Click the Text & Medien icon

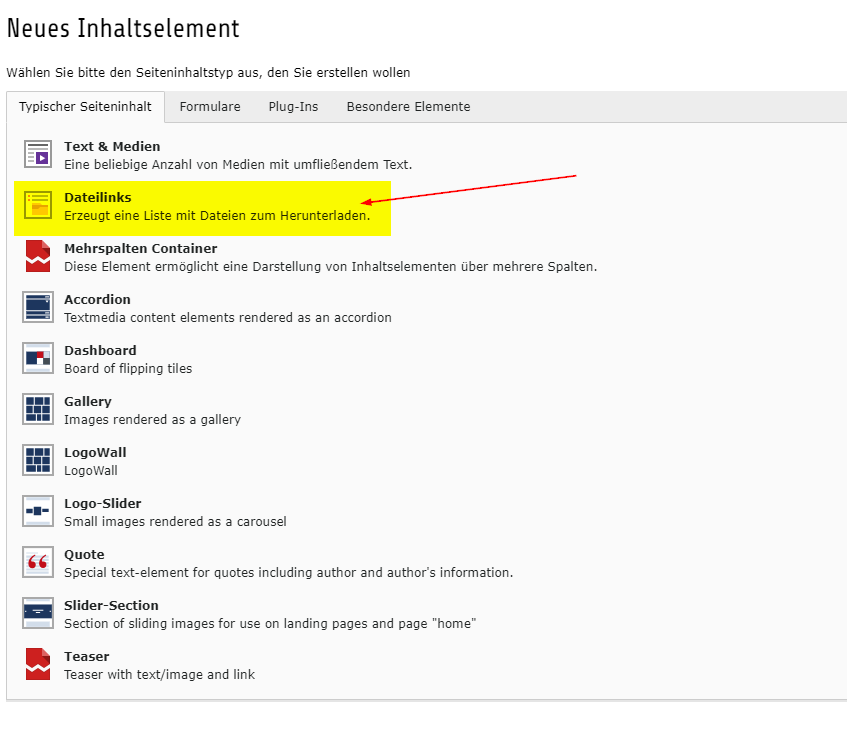pos(38,155)
